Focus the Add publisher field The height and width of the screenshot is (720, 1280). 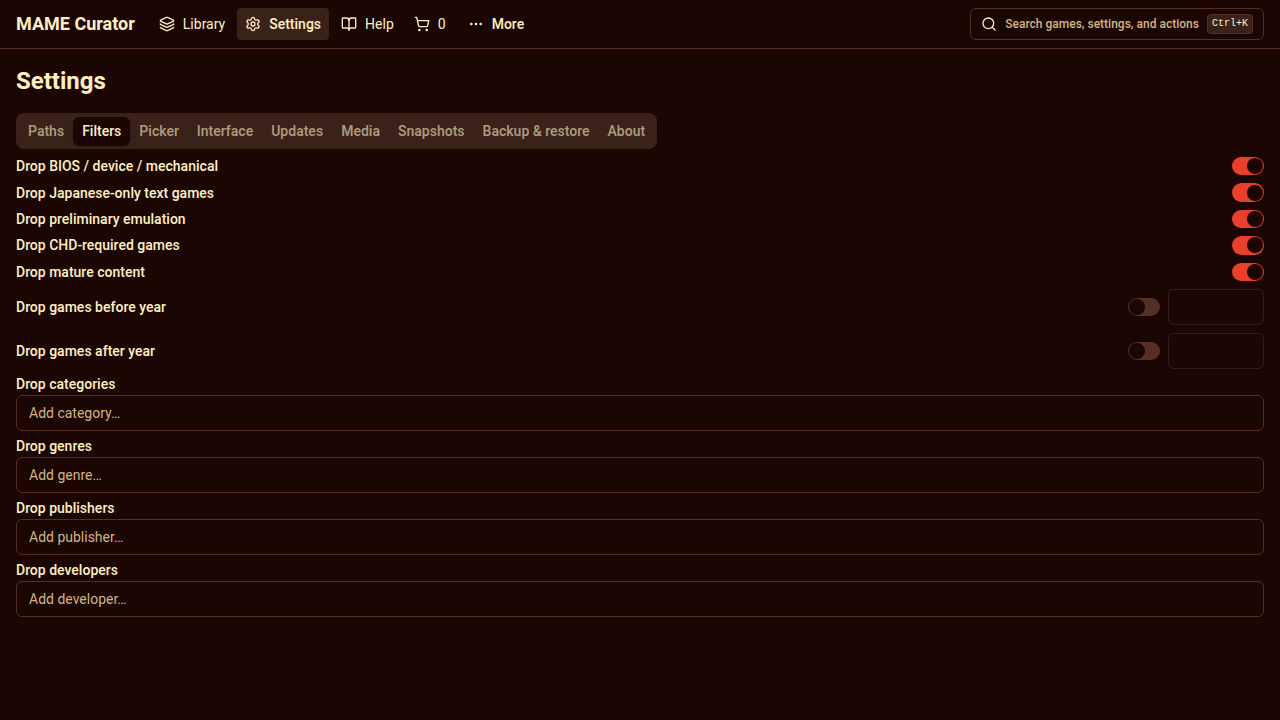640,537
